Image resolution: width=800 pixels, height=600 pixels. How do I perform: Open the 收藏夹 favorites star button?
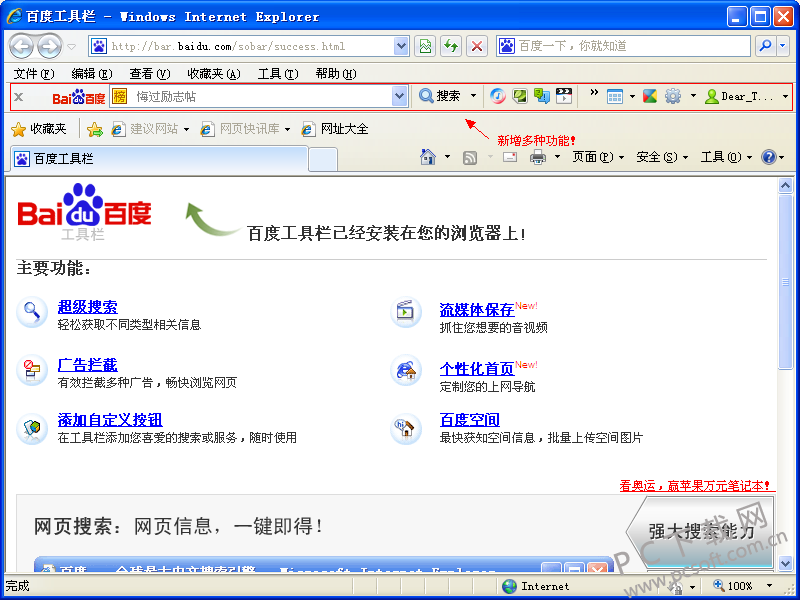coord(39,129)
